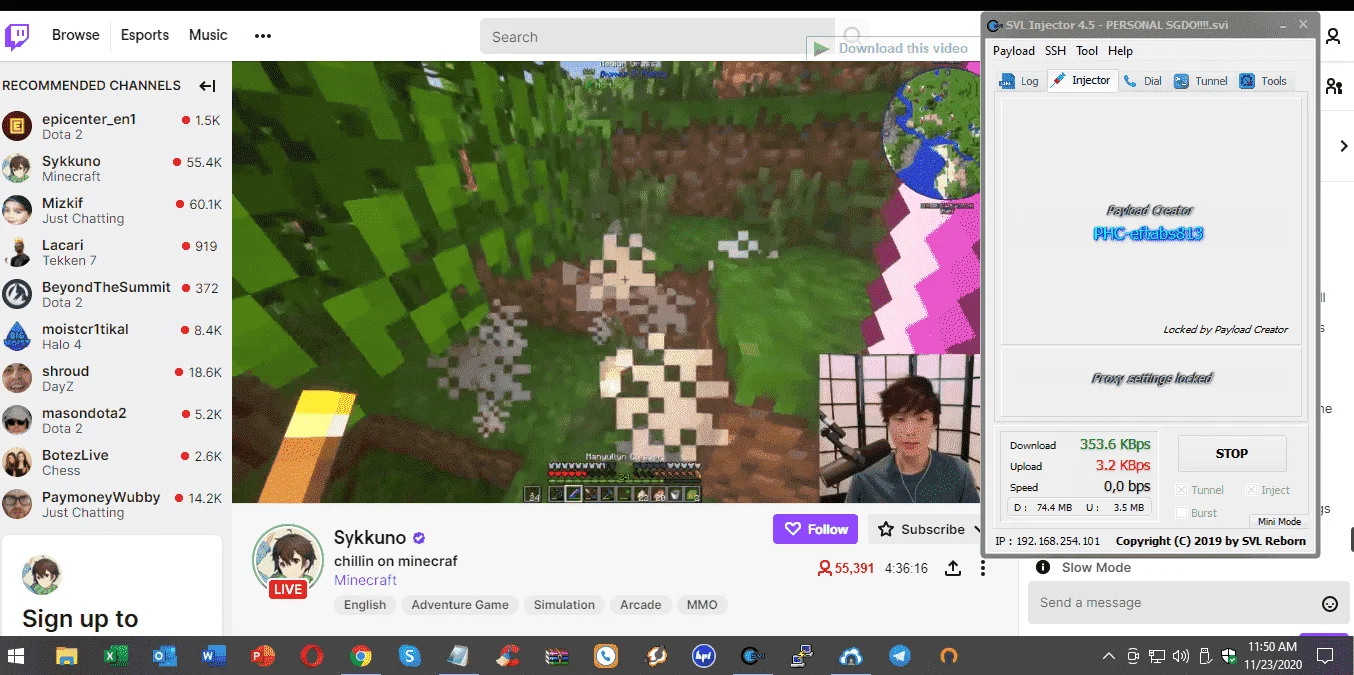Toggle the Burst checkbox in SVL Injector
This screenshot has width=1354, height=675.
click(1181, 513)
